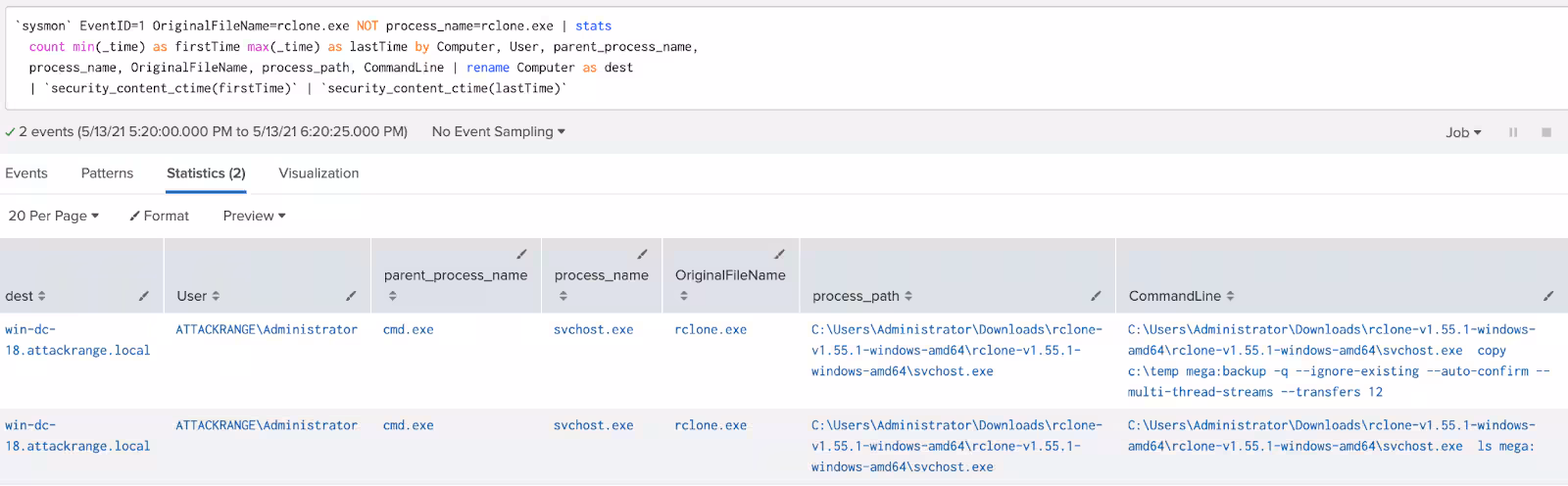
Task: Pause the search job
Action: pyautogui.click(x=1513, y=132)
